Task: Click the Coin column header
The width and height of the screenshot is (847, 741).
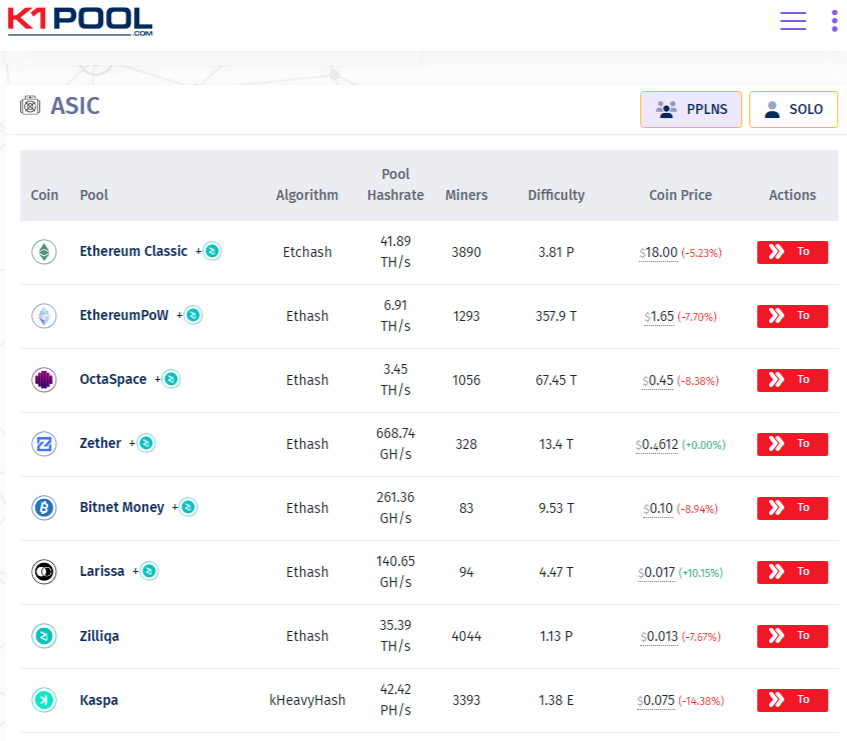Action: point(44,195)
